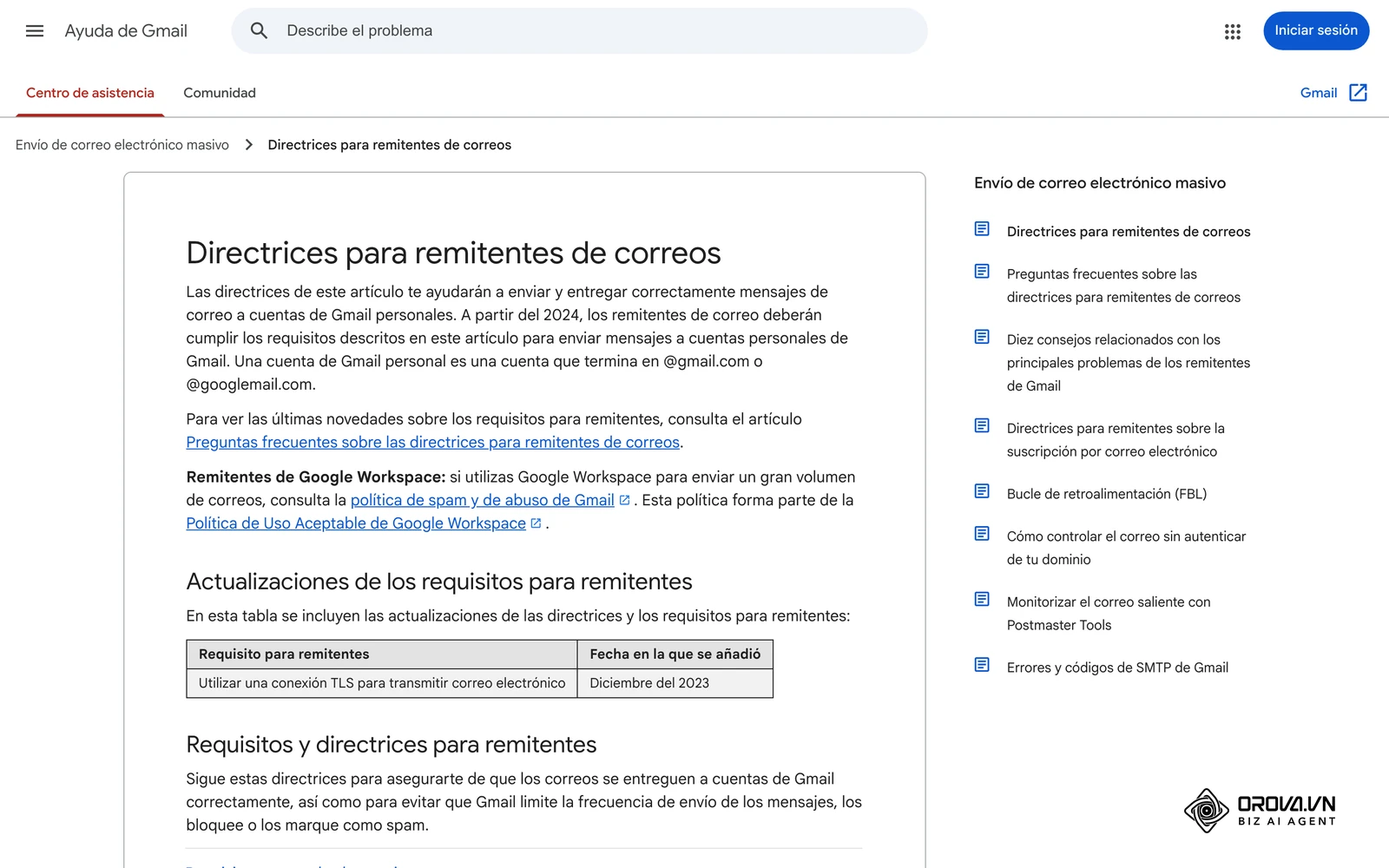Click the breadcrumb chevron separator
The image size is (1389, 868).
coord(249,145)
